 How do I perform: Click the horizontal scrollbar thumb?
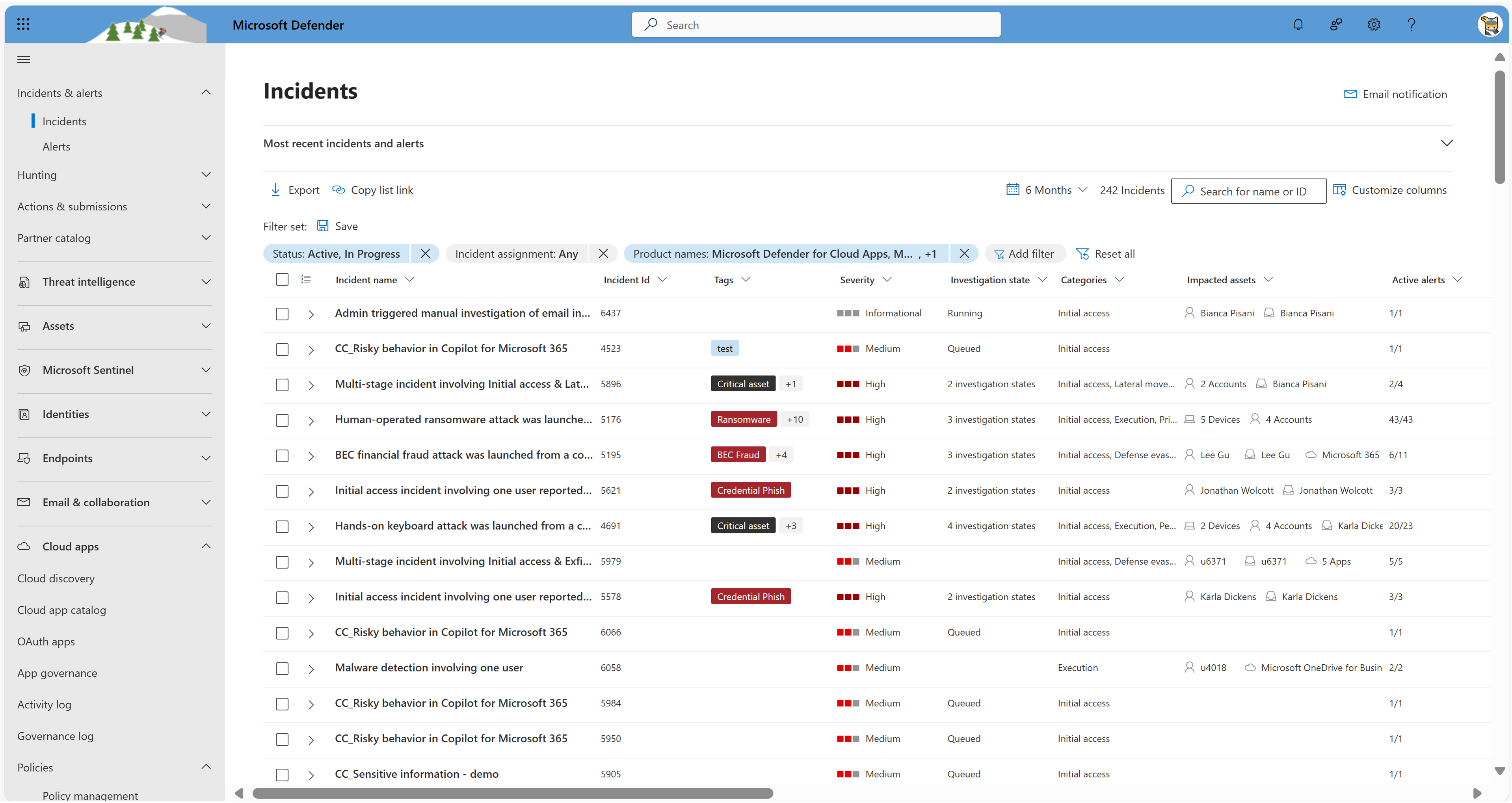click(x=512, y=793)
